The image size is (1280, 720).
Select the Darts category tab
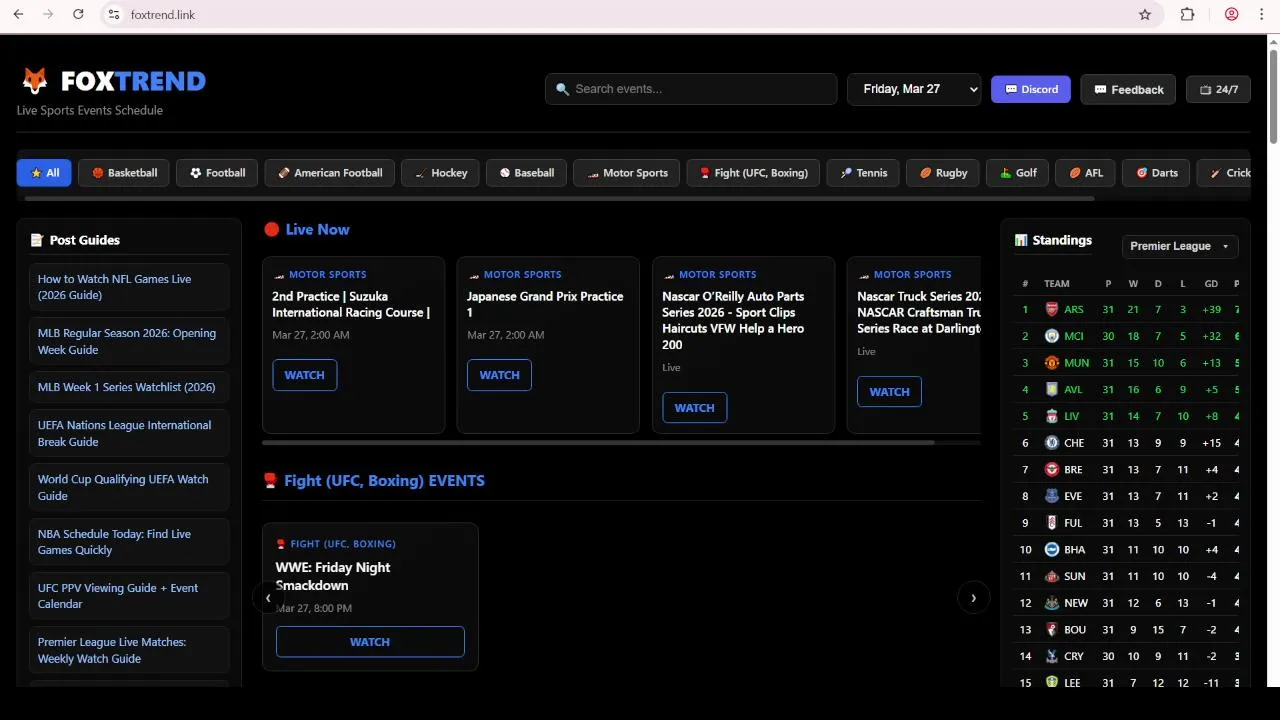[1156, 173]
